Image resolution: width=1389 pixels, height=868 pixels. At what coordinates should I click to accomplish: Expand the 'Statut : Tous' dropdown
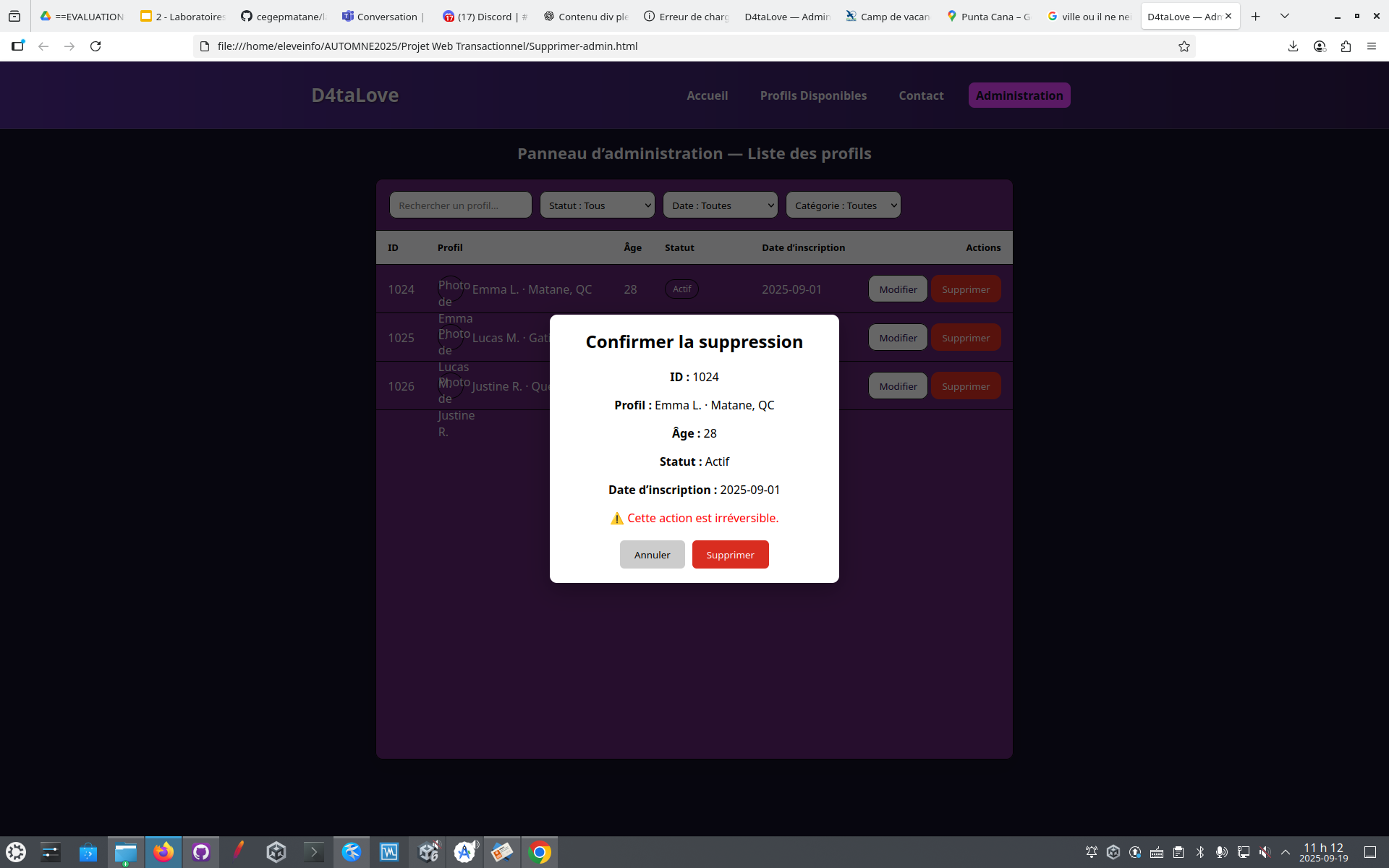[598, 205]
